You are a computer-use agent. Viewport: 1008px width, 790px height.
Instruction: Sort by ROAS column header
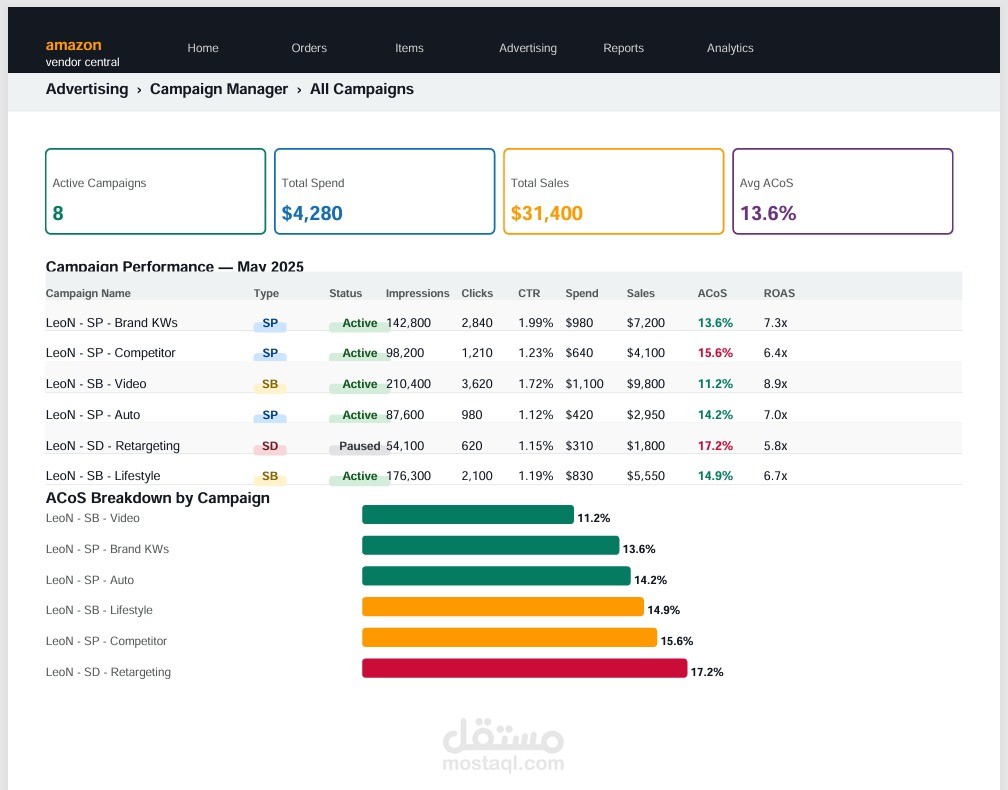(x=779, y=293)
